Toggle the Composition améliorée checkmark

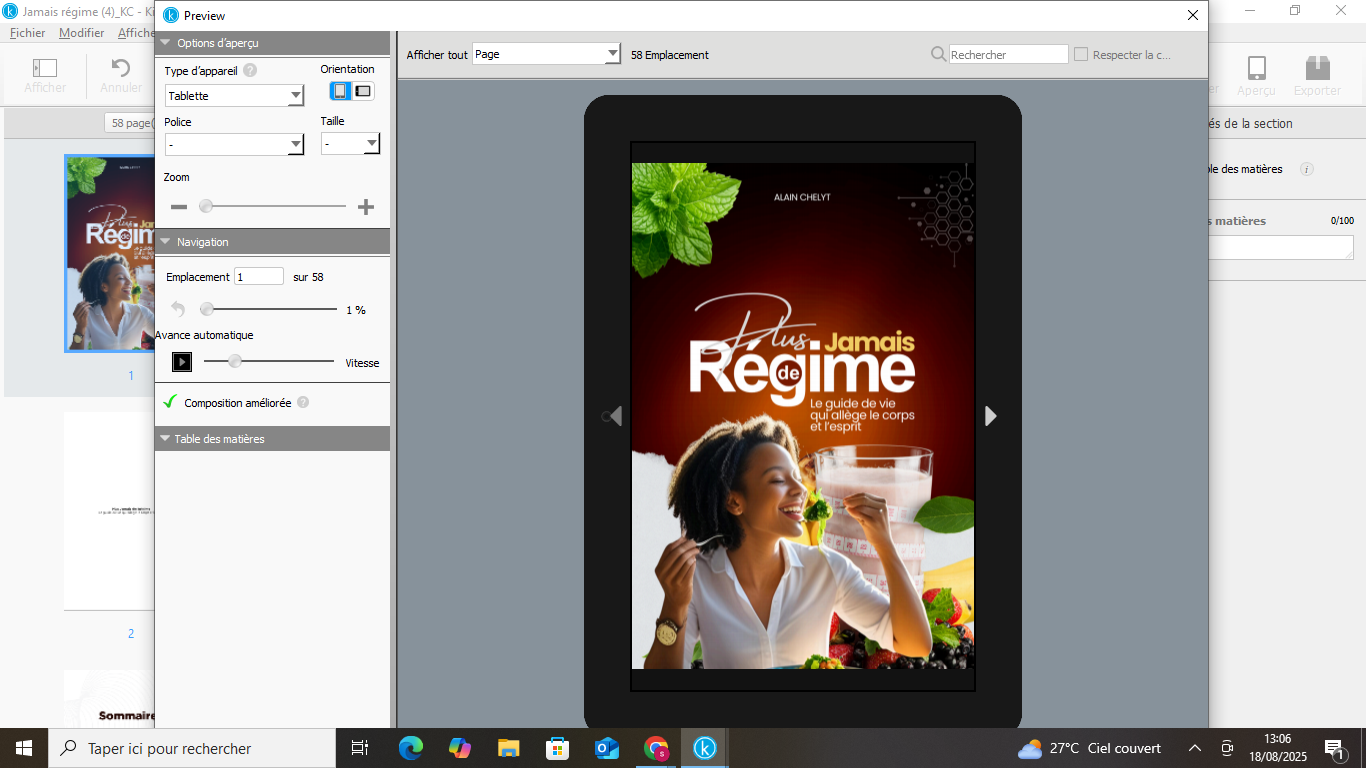170,402
